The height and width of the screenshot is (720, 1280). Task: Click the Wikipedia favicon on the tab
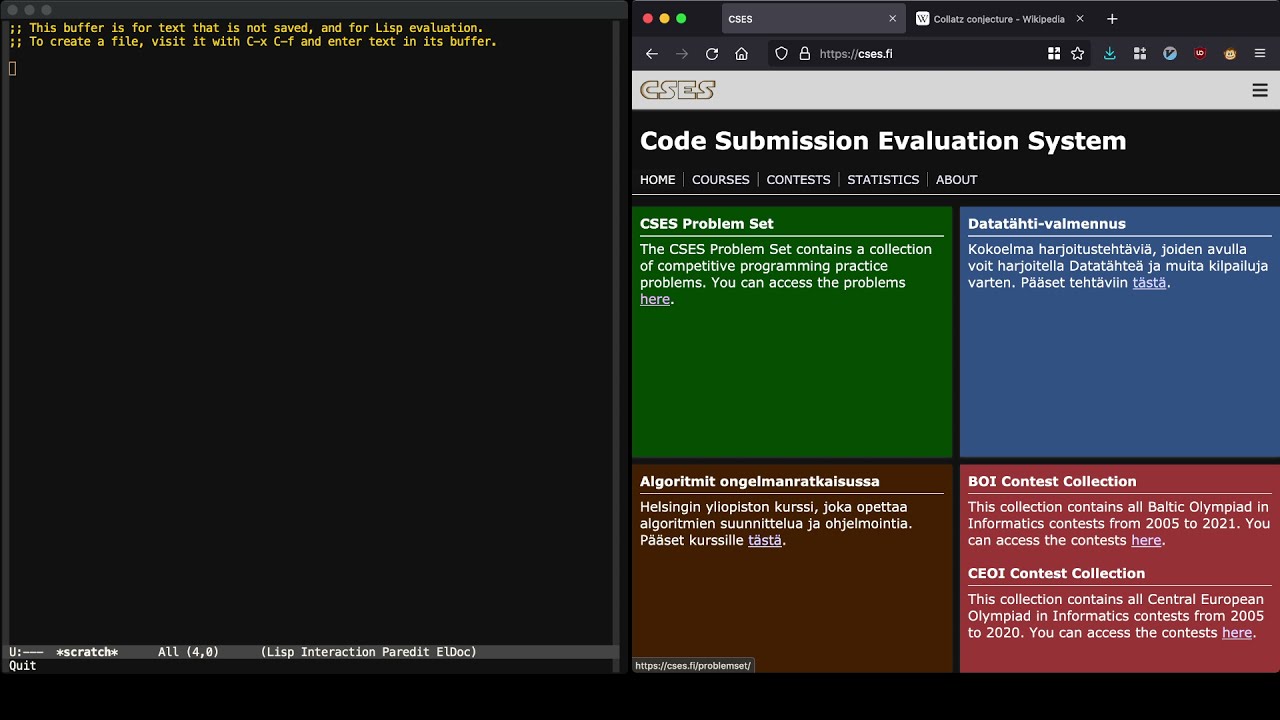click(x=922, y=19)
